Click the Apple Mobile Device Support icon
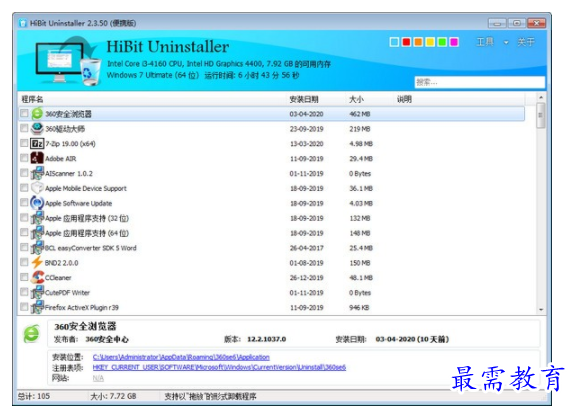Screen dimensions: 573x410 (37, 188)
